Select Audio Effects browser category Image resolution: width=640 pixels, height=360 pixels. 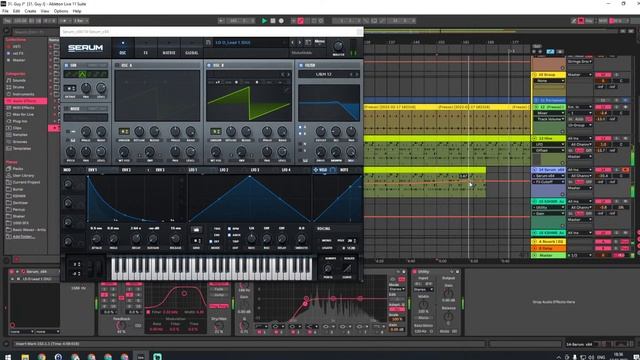[x=25, y=101]
